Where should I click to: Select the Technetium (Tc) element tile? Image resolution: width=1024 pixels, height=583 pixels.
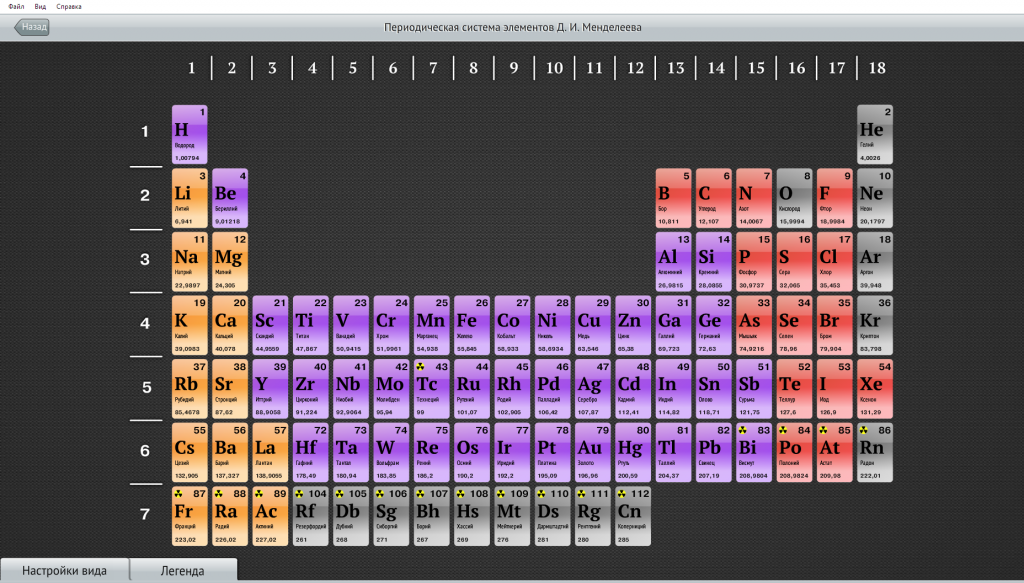pos(432,390)
